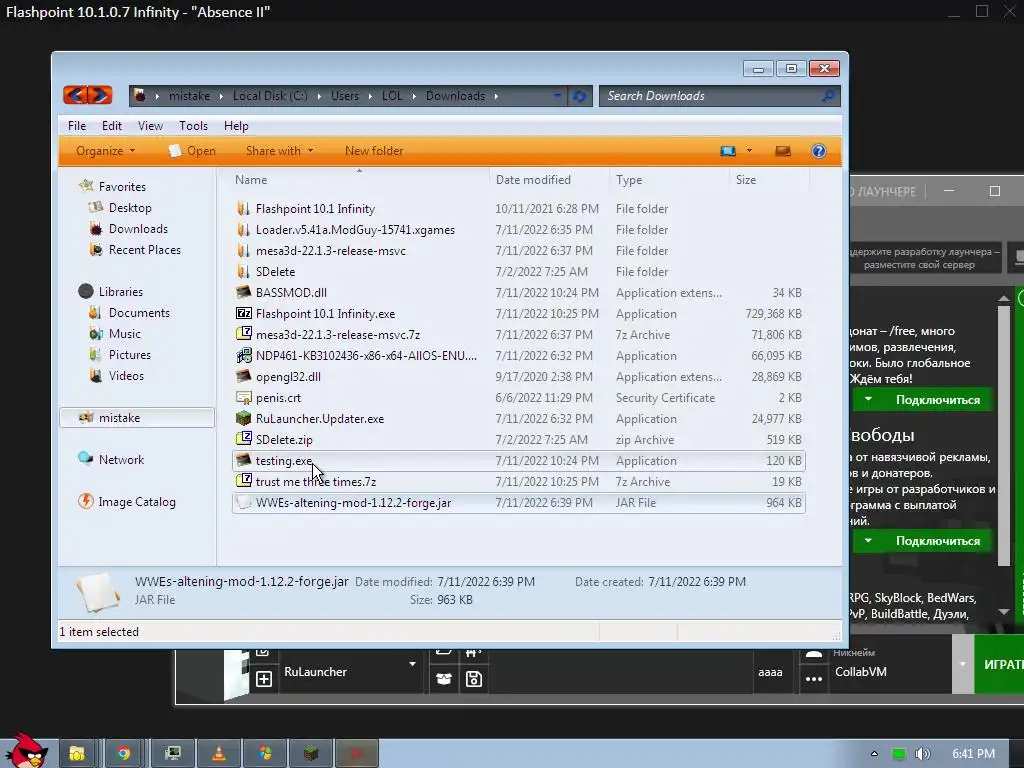Click the green ИГРАТЬ play button
The height and width of the screenshot is (768, 1024).
click(x=999, y=664)
